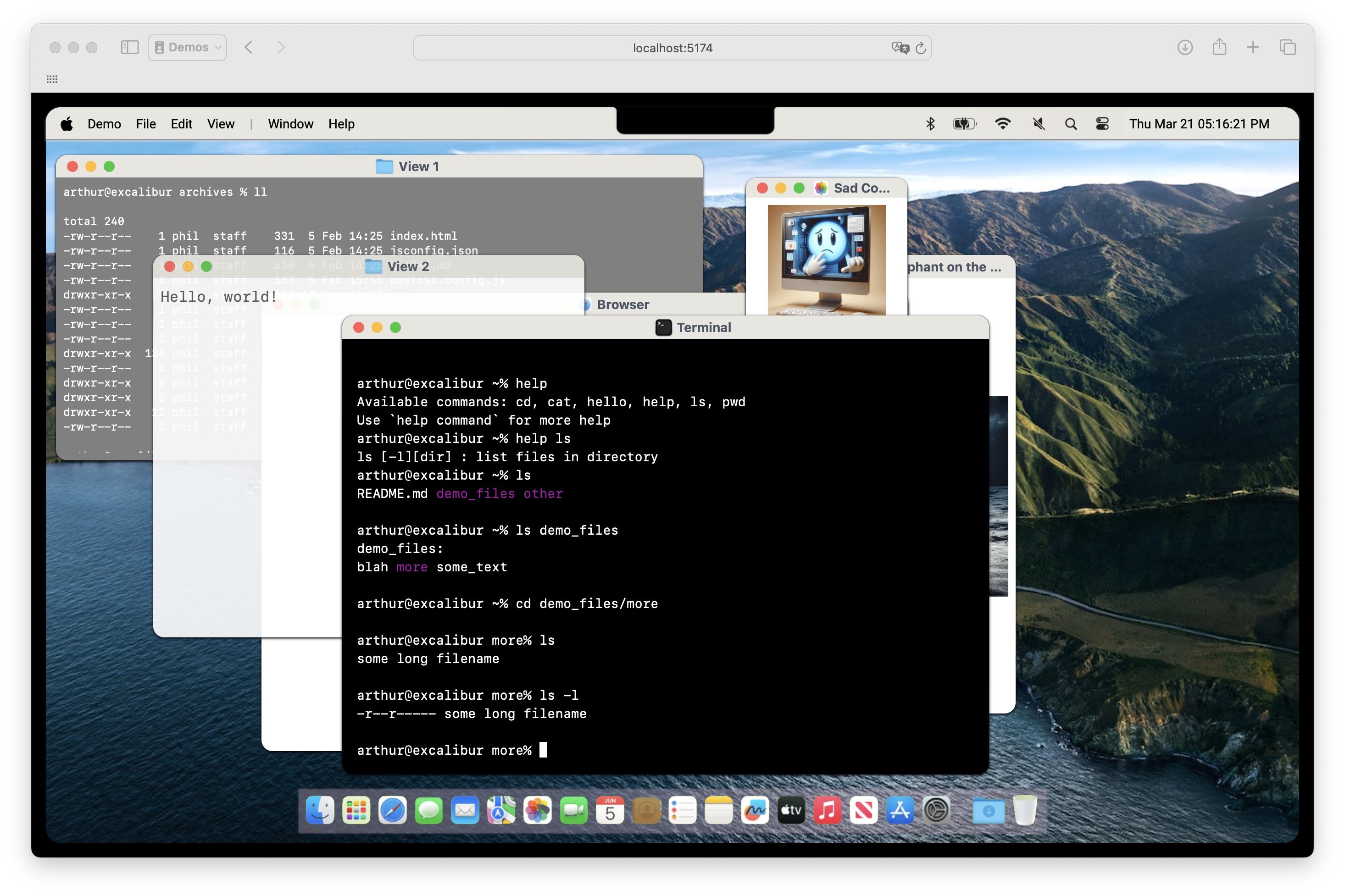Open the App Store dock icon
1345x896 pixels.
click(x=900, y=810)
